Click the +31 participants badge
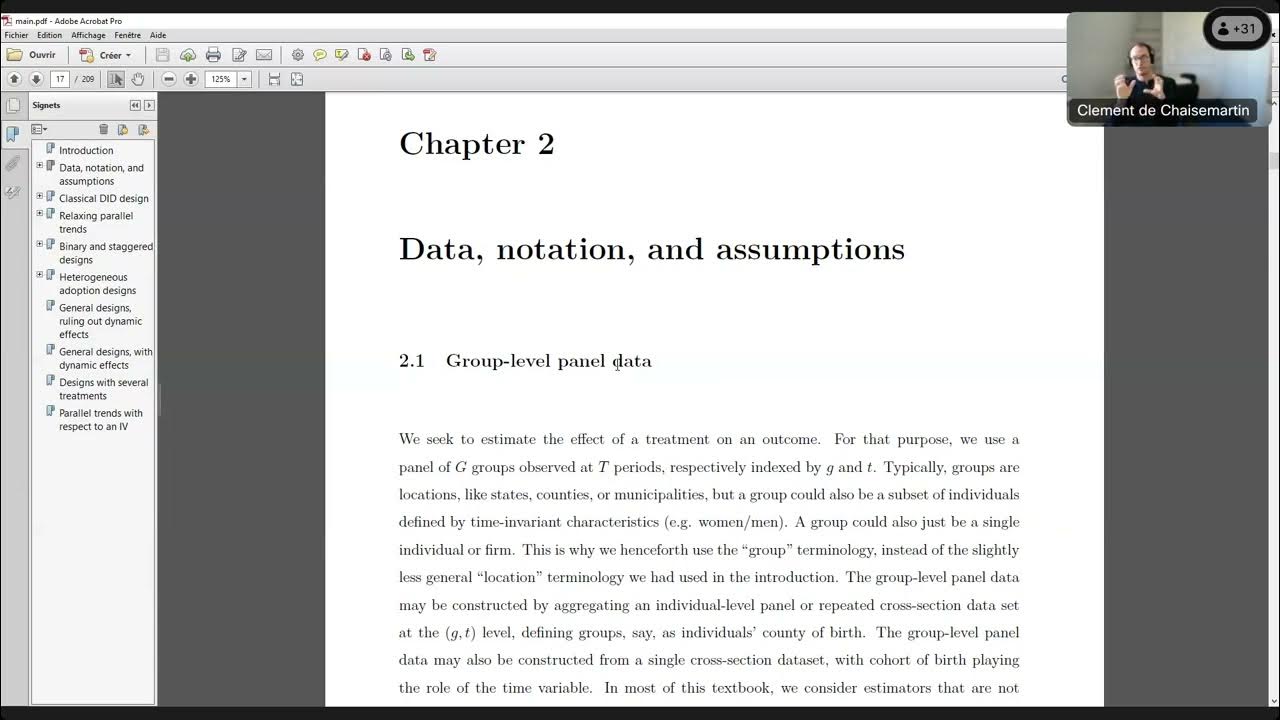 [1236, 29]
